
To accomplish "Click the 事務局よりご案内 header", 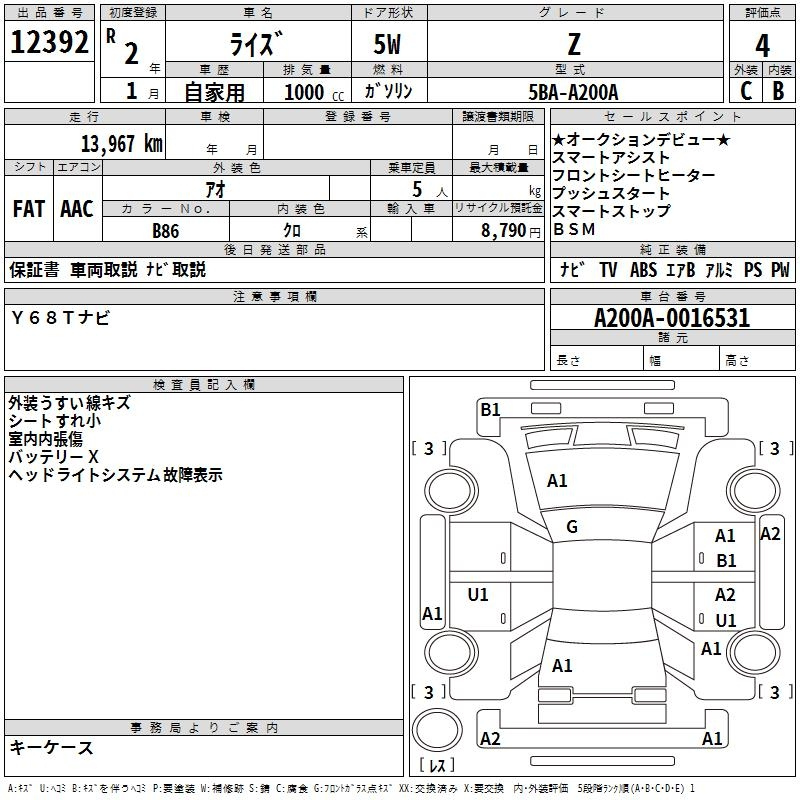I will (204, 728).
